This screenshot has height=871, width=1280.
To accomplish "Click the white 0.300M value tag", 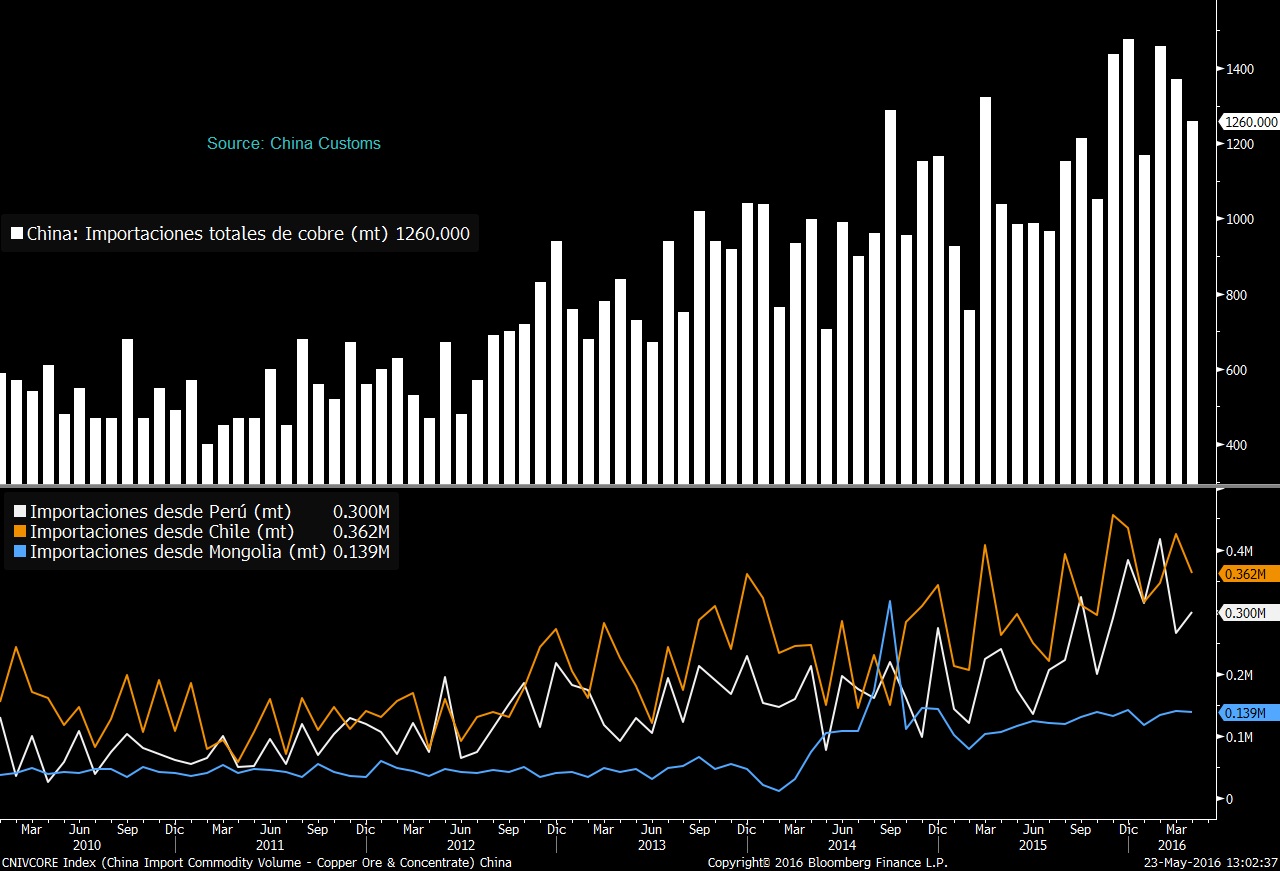I will pyautogui.click(x=1248, y=613).
